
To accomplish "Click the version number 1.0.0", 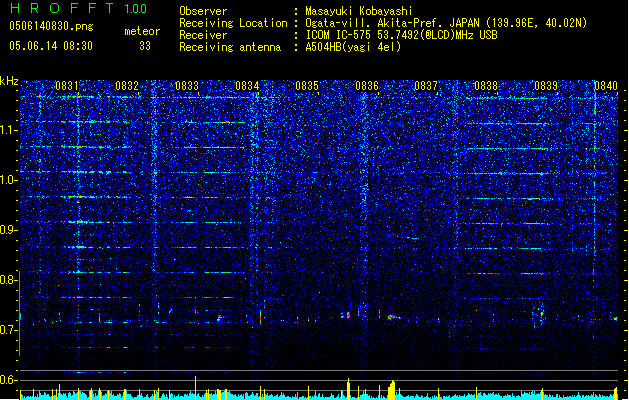I will pyautogui.click(x=135, y=8).
